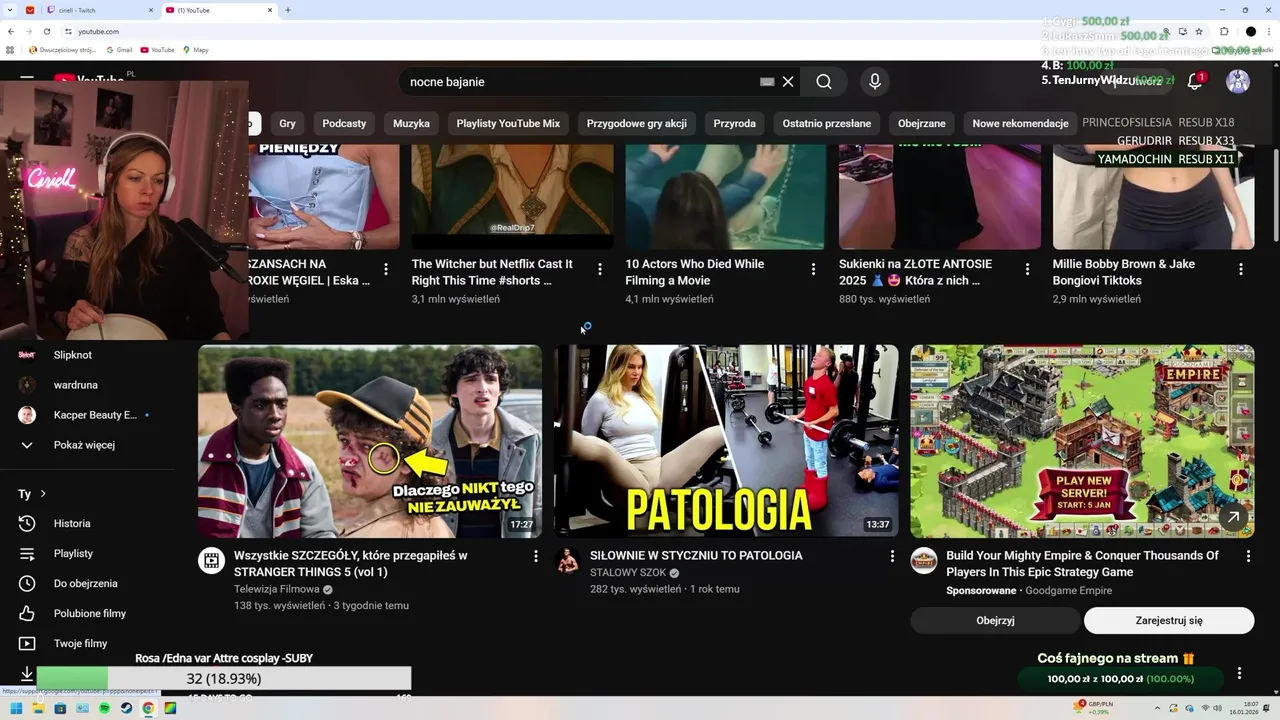
Task: Open the Goodgame Empire advertiser avatar
Action: click(924, 561)
